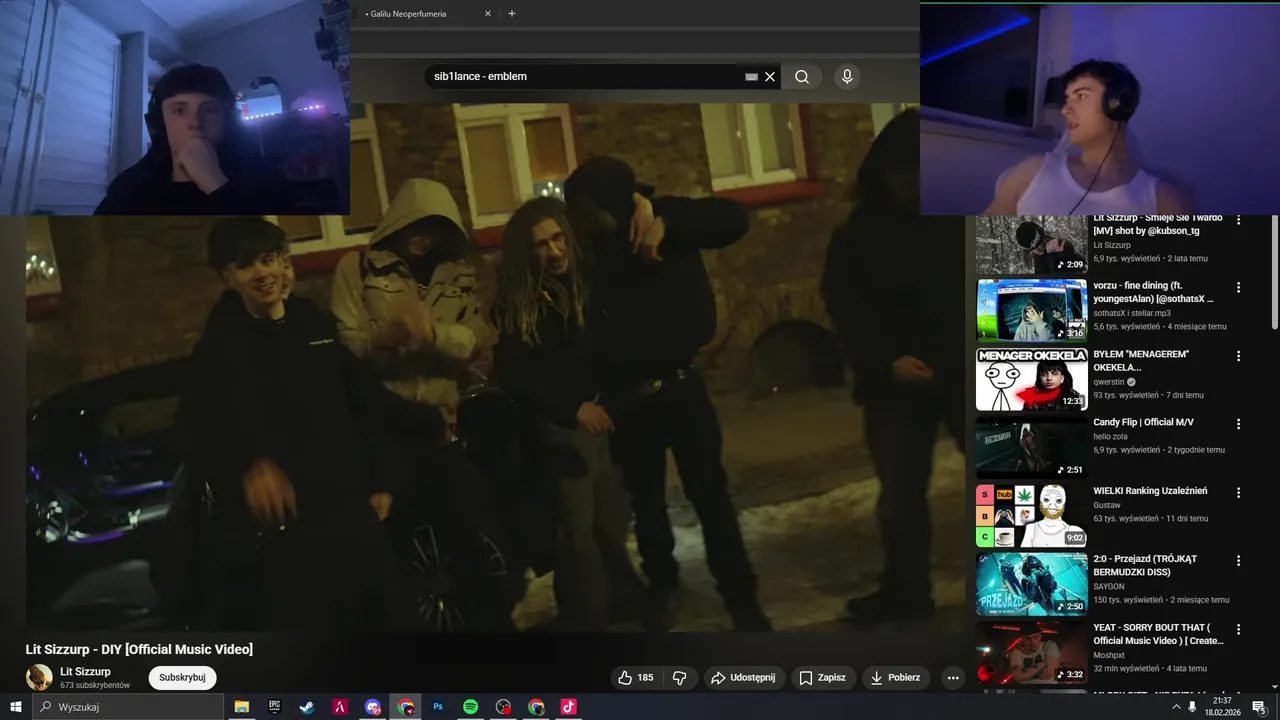Open Spotify from the taskbar
This screenshot has width=1280, height=720.
click(471, 707)
